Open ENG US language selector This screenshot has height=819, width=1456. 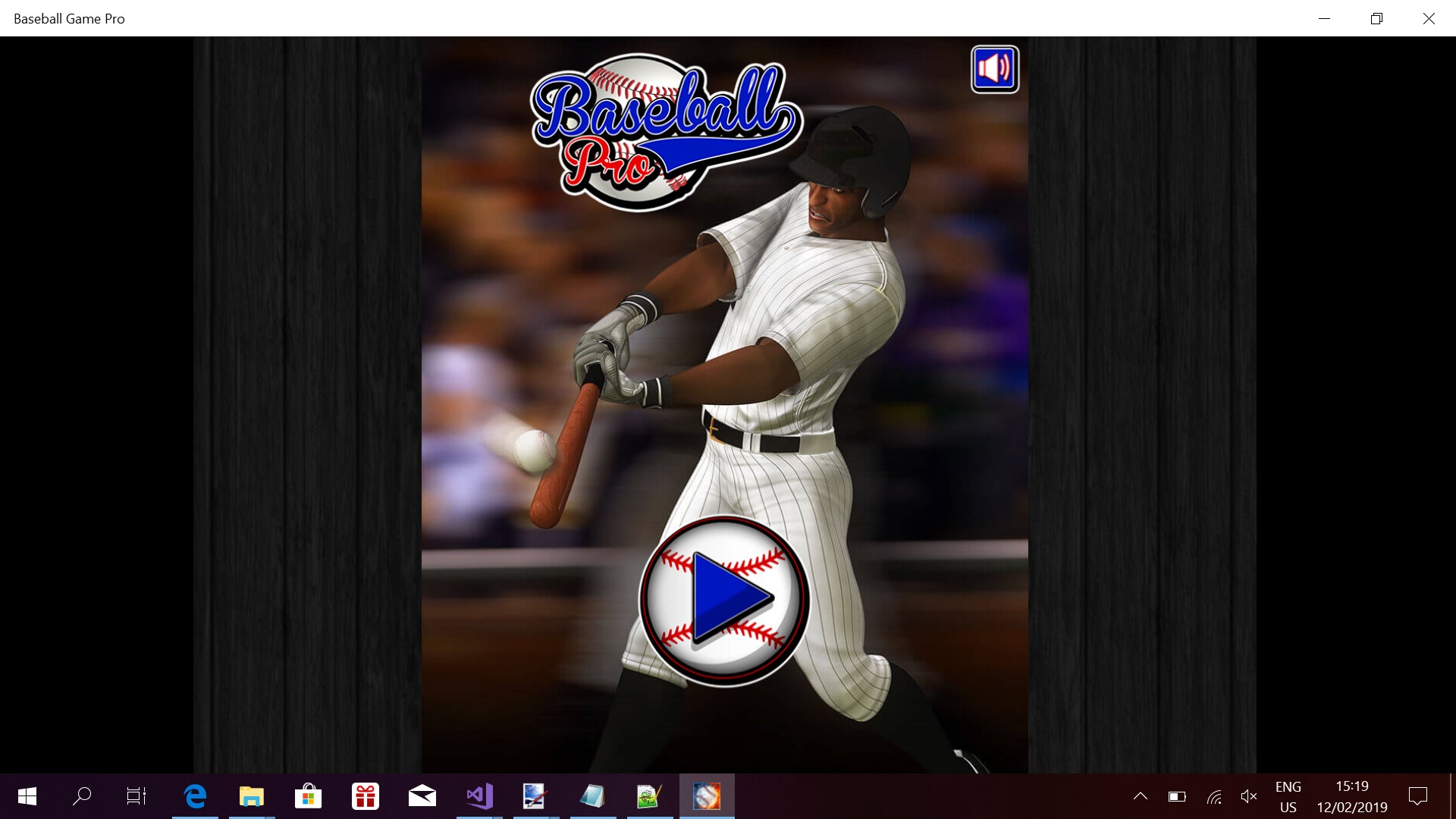pos(1288,796)
